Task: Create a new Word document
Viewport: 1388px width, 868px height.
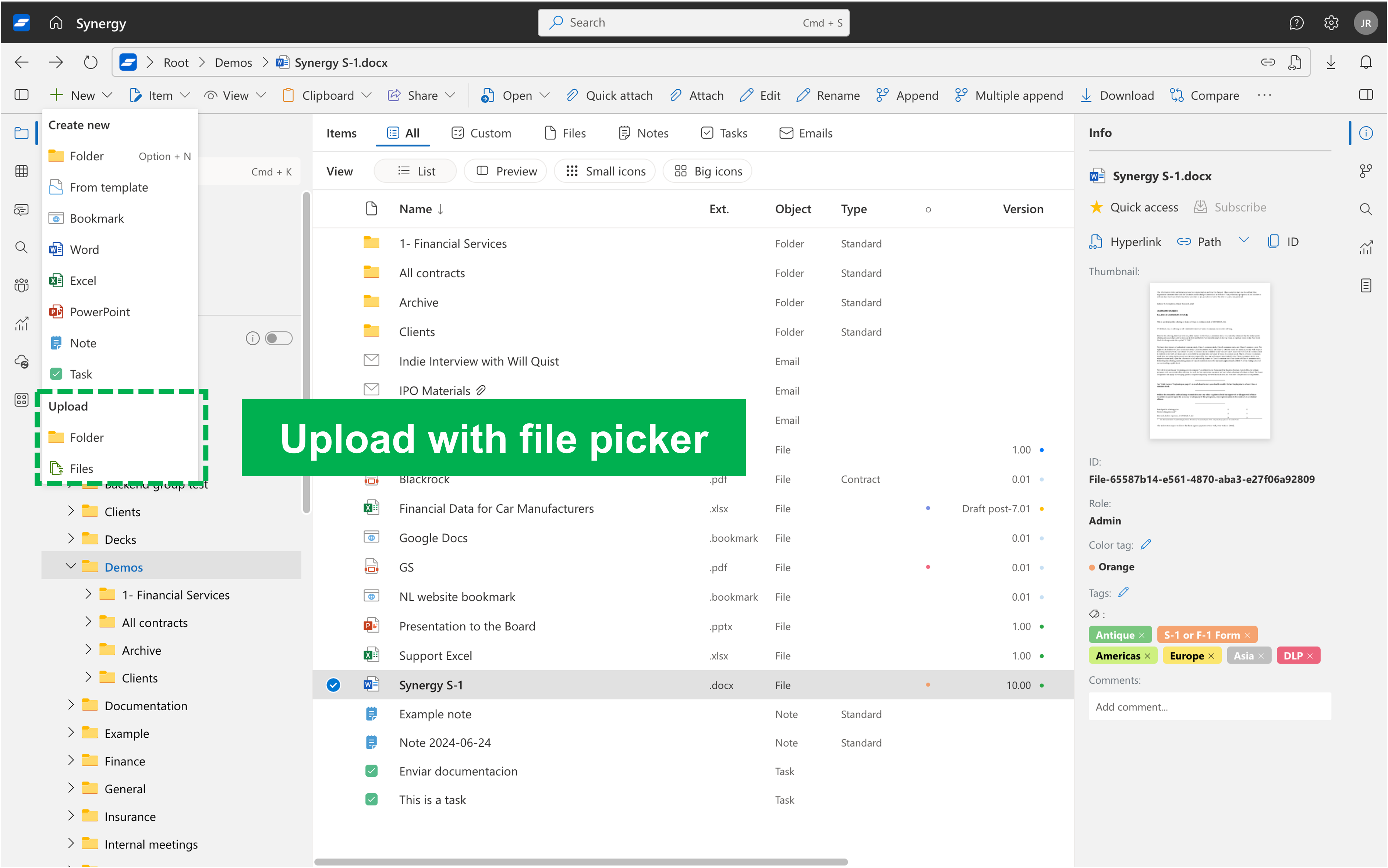Action: click(x=120, y=249)
